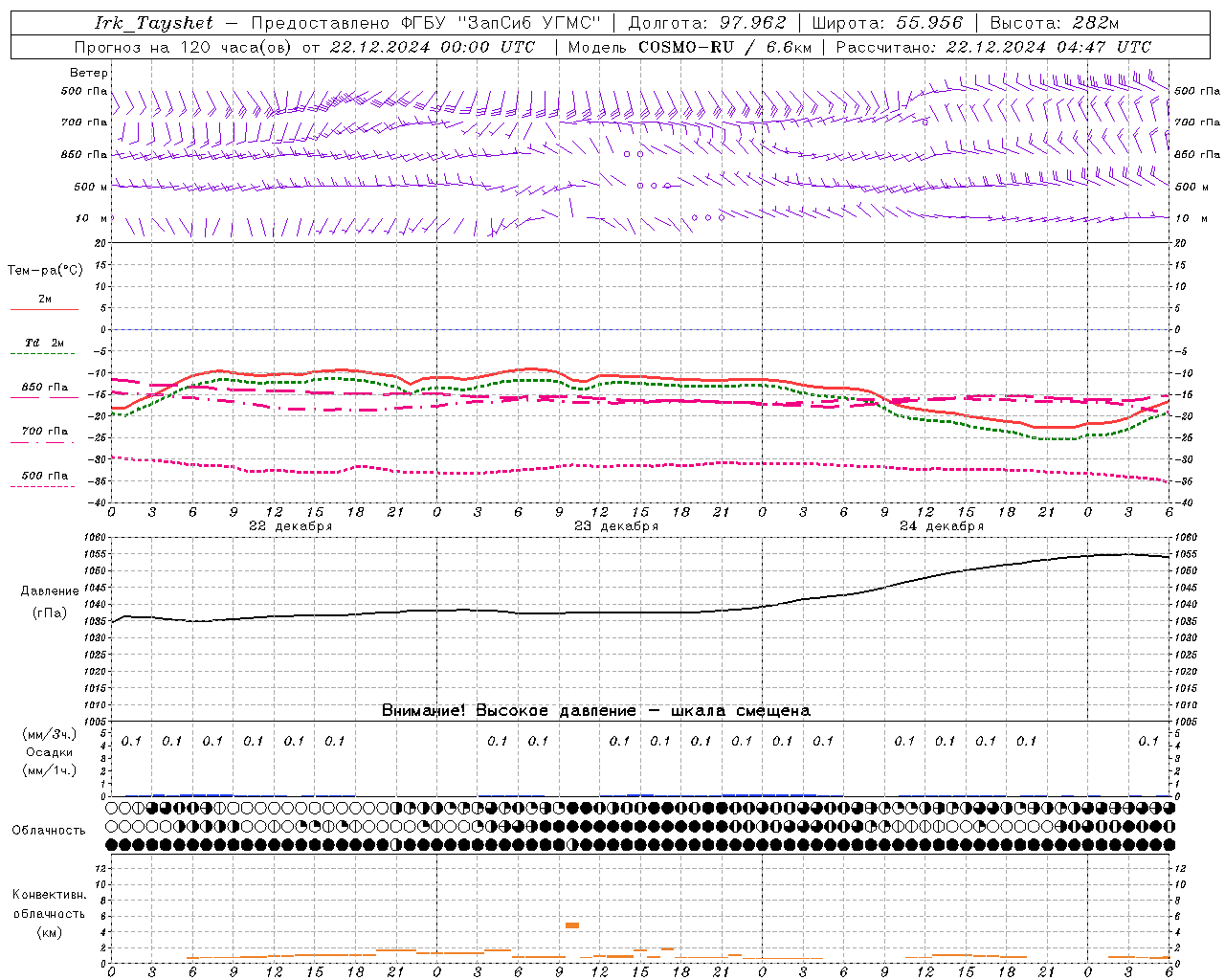Click the "Осадки" precipitation label
1225x980 pixels.
pos(50,752)
